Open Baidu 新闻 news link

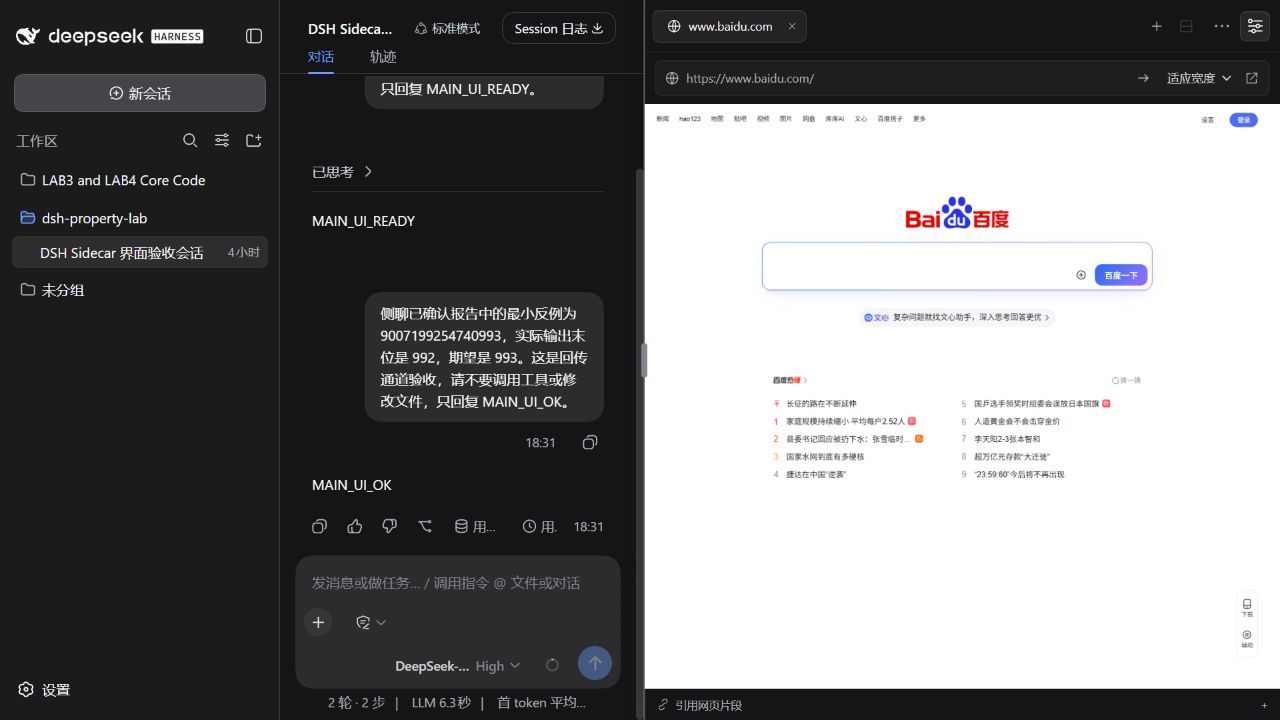(x=663, y=119)
